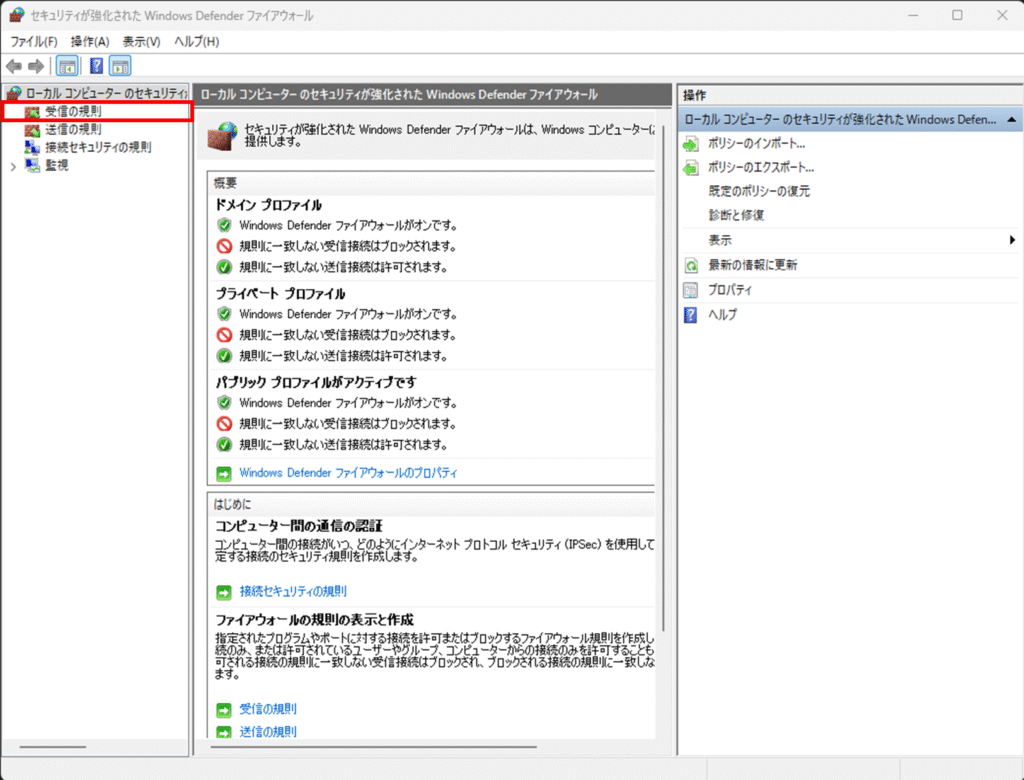Click プロパティ action in the actions pane
Image resolution: width=1024 pixels, height=780 pixels.
[x=730, y=290]
